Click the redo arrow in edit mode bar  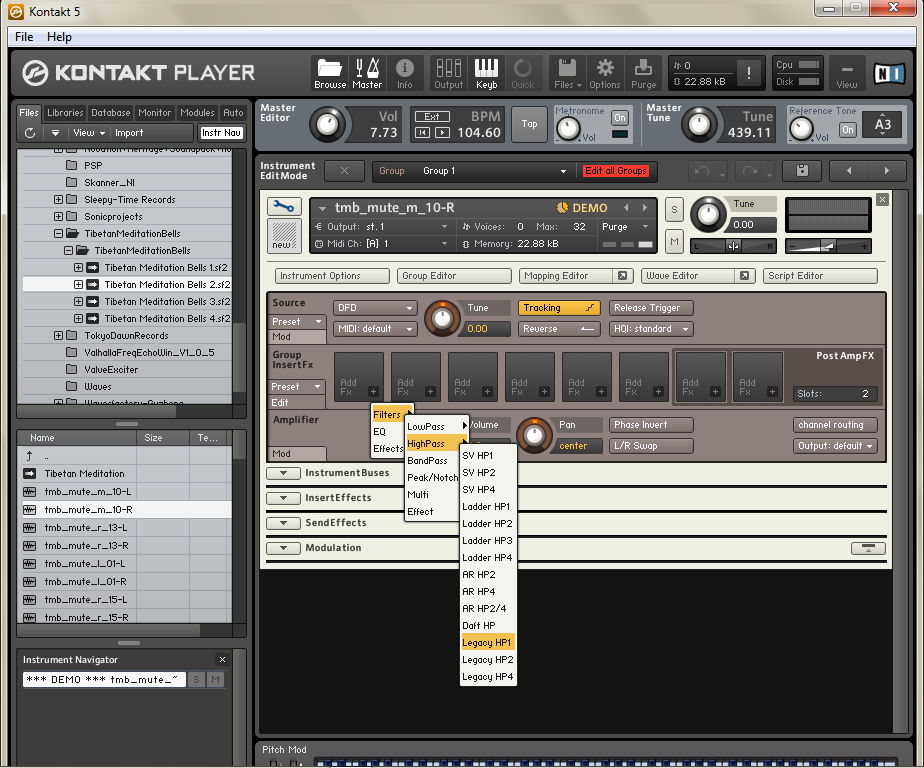pos(750,171)
